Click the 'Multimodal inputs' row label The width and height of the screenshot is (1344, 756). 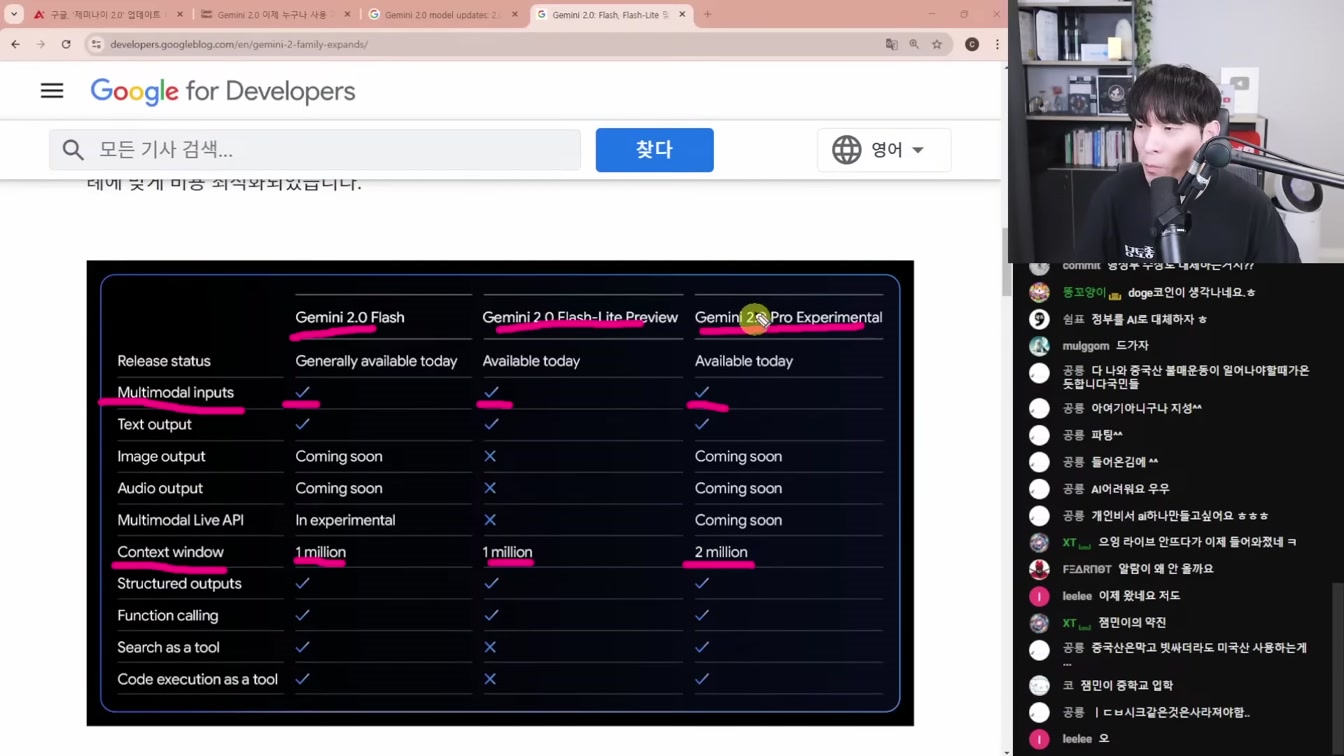click(x=175, y=392)
